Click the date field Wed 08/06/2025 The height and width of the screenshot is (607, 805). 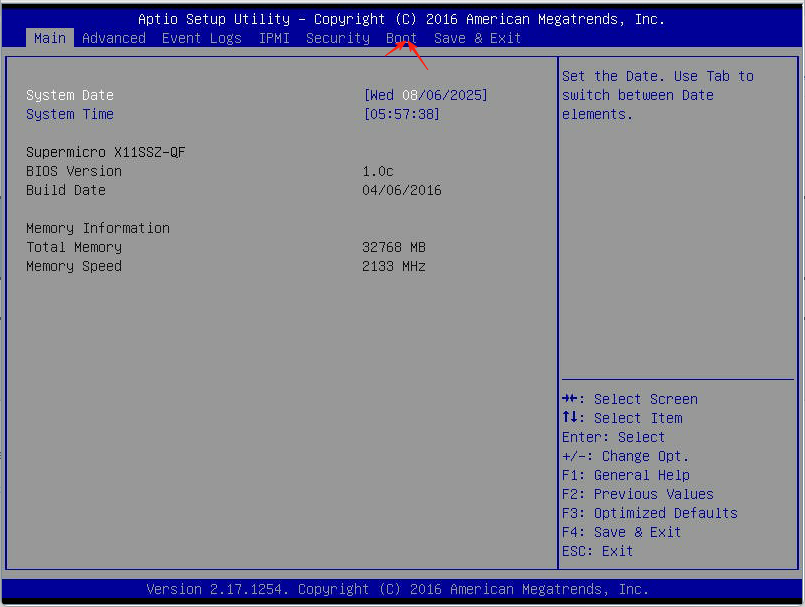[x=426, y=95]
